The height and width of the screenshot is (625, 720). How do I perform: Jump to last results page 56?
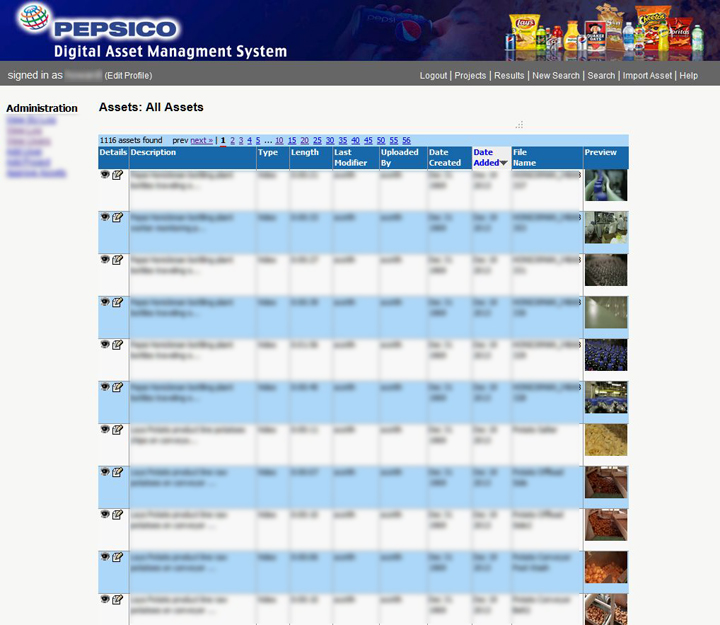point(406,141)
